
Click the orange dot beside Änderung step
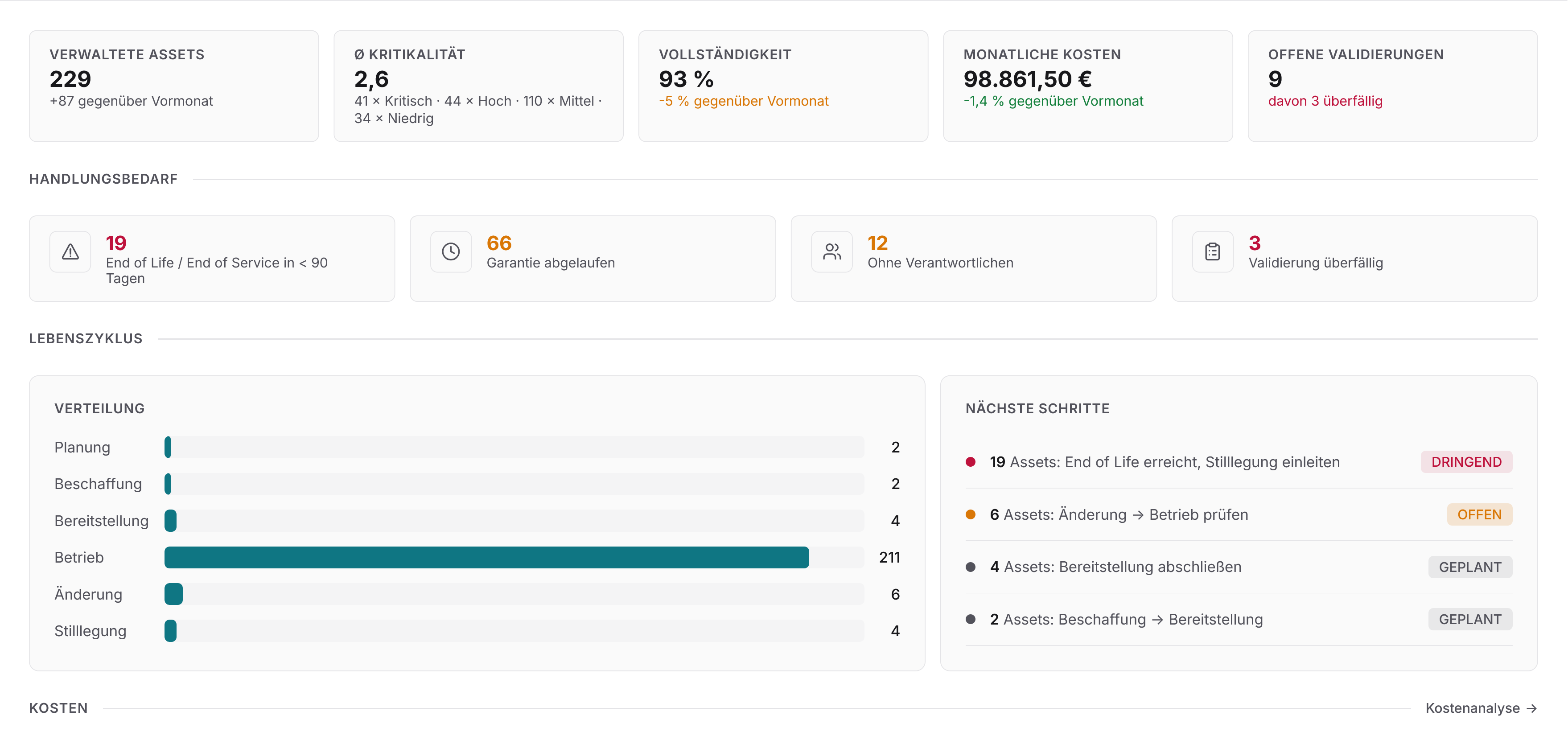click(971, 514)
